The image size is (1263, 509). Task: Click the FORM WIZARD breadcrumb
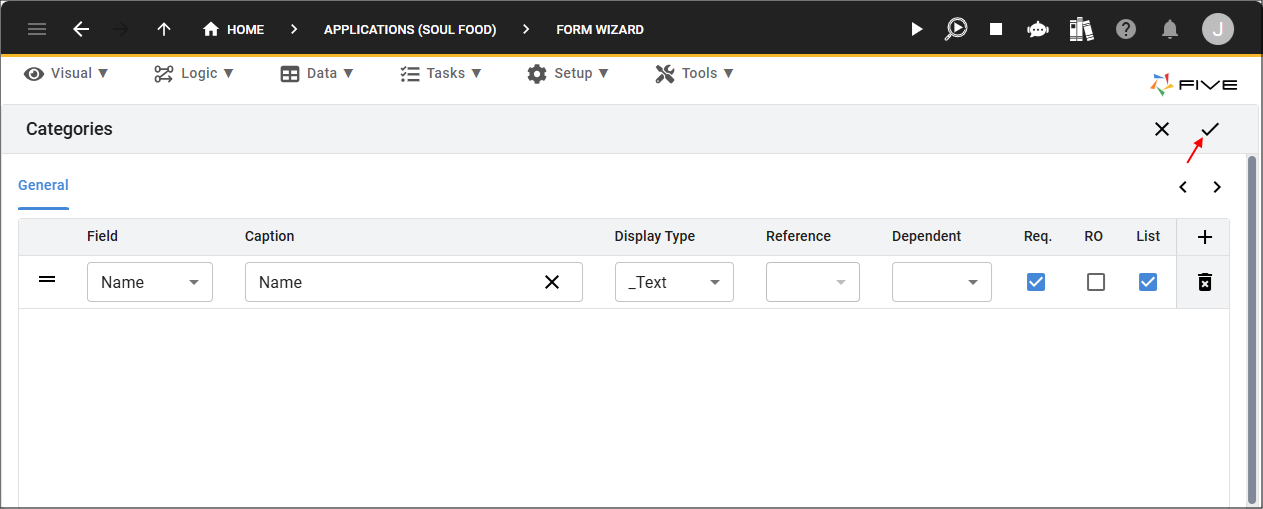tap(600, 29)
